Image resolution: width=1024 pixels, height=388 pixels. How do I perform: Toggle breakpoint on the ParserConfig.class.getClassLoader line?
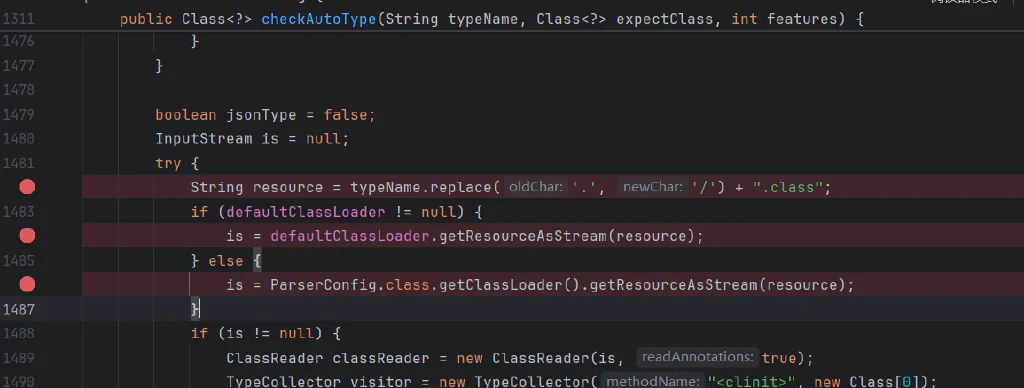[27, 284]
